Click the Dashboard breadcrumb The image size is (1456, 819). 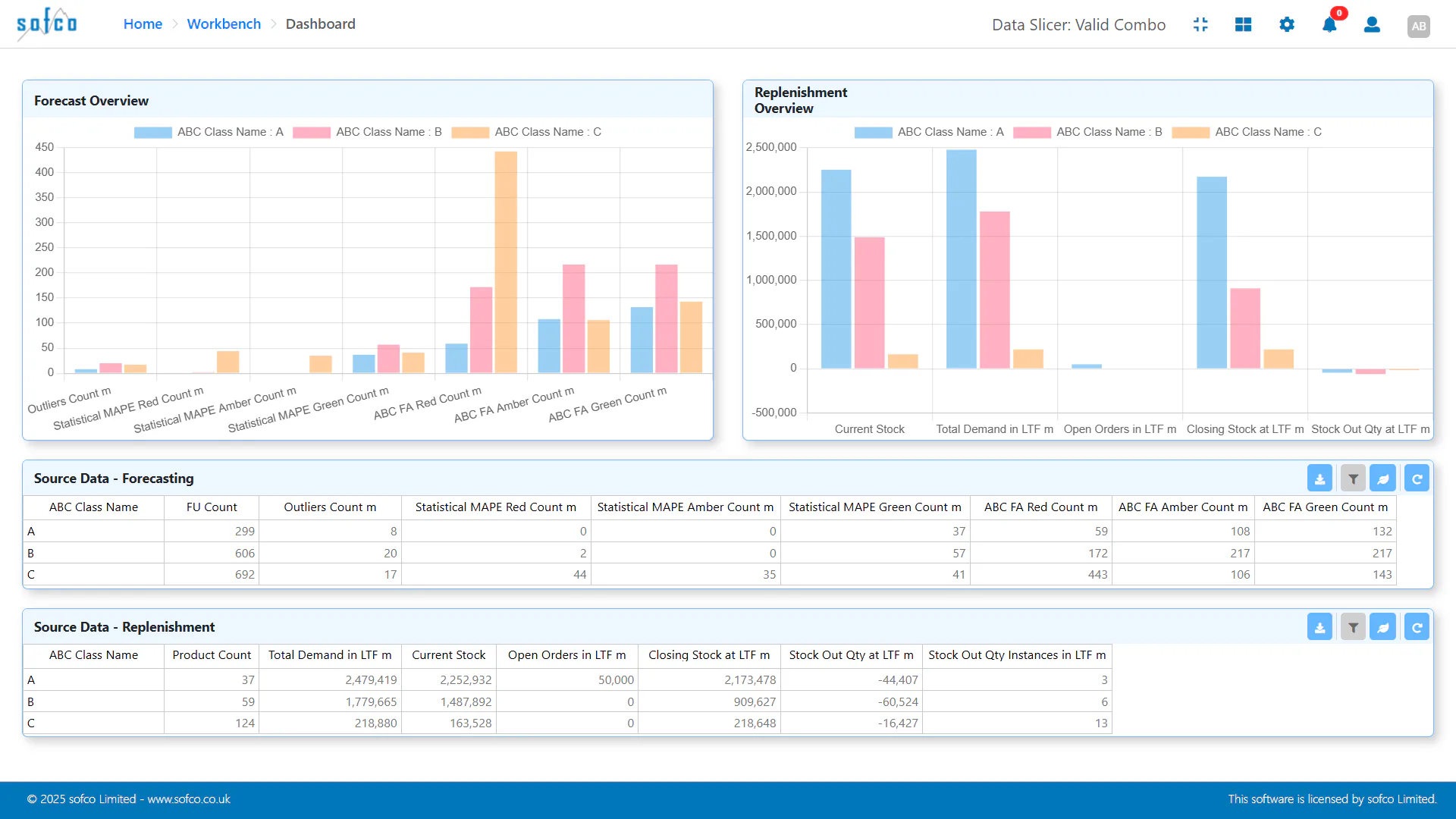coord(320,24)
